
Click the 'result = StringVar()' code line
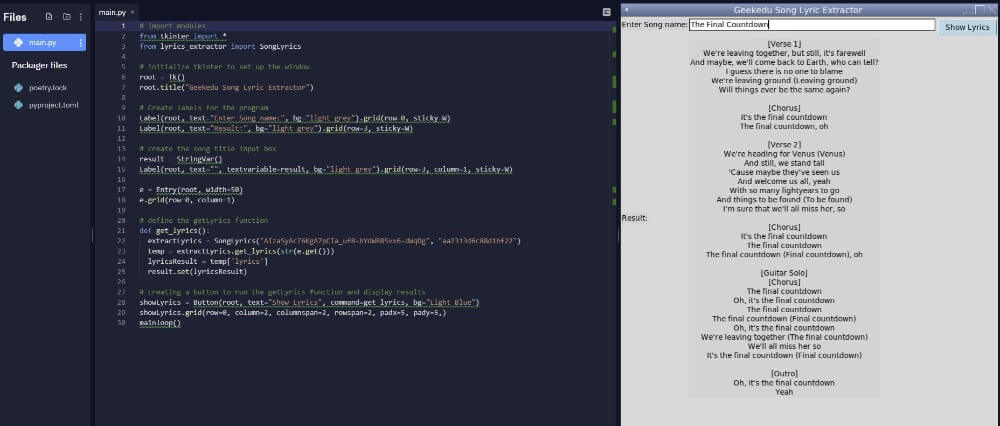click(x=180, y=159)
